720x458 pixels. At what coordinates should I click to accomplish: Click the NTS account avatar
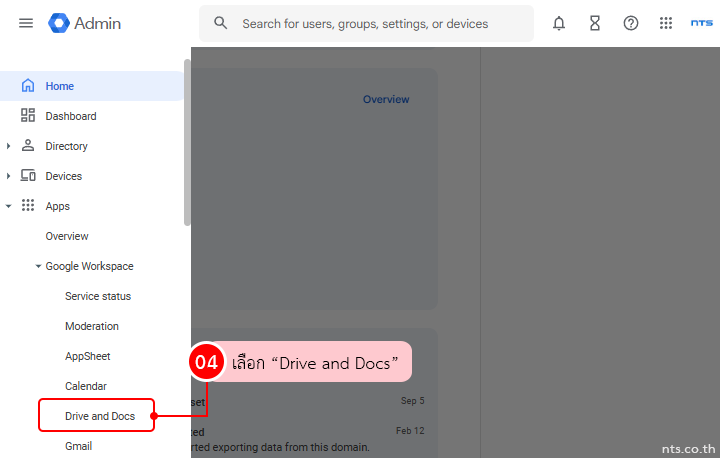click(702, 23)
